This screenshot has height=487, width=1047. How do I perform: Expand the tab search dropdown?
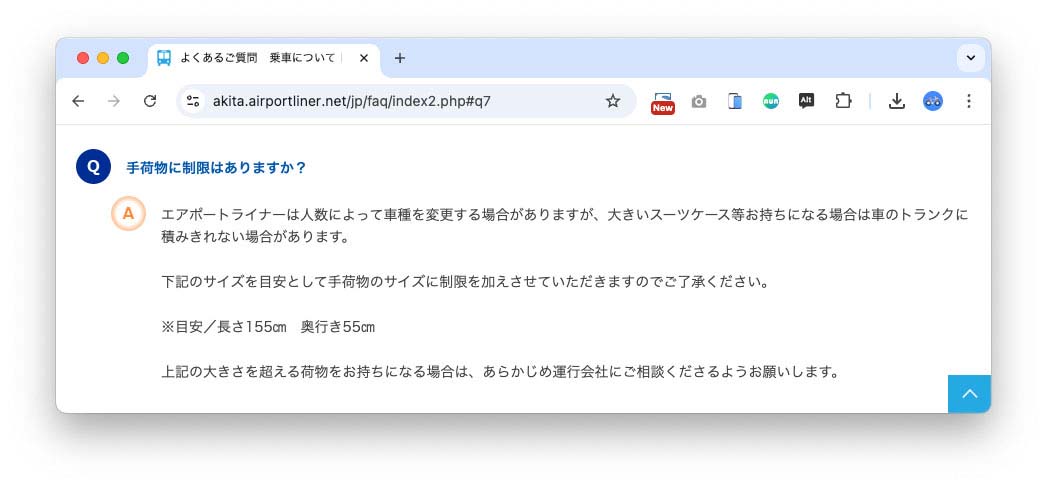pos(971,58)
